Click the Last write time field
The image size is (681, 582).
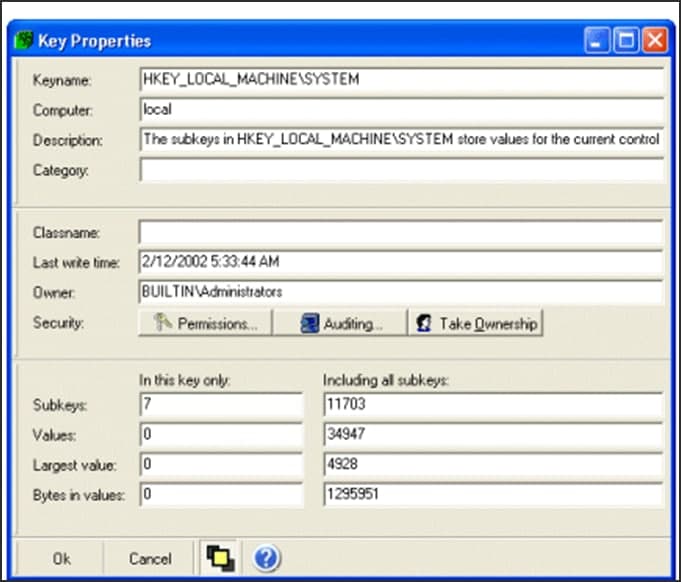(401, 263)
